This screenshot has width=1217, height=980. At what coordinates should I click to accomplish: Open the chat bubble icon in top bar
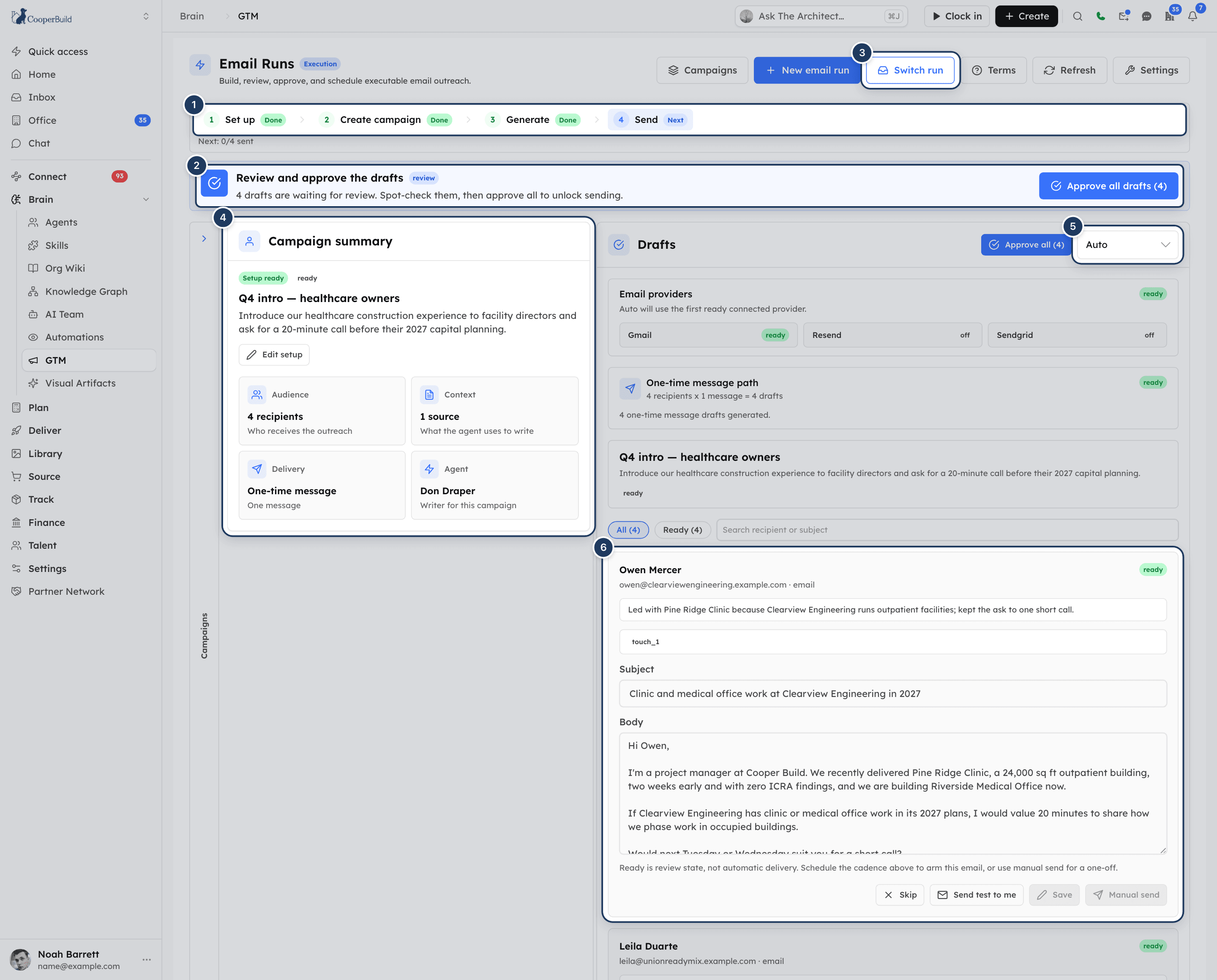click(1146, 16)
